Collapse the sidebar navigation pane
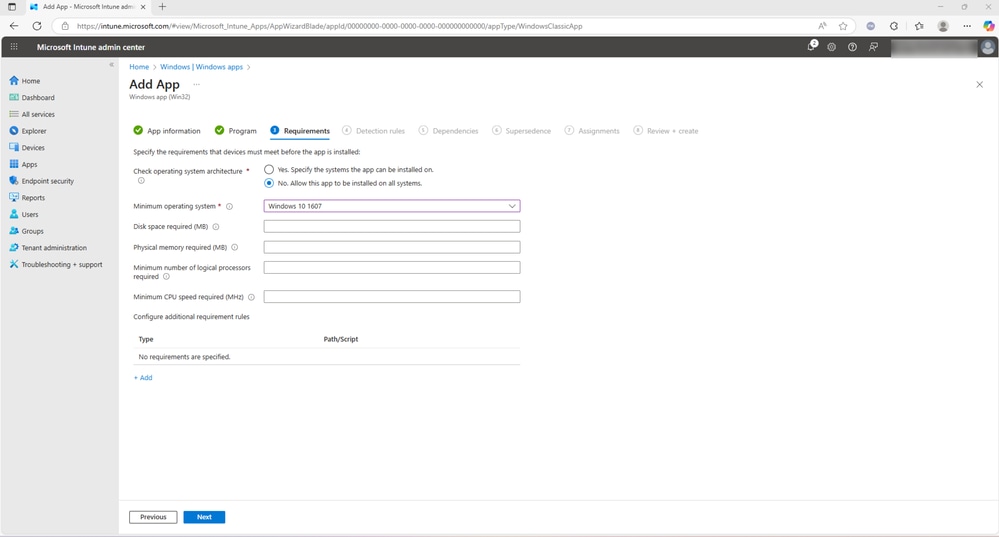Image resolution: width=999 pixels, height=537 pixels. tap(111, 64)
